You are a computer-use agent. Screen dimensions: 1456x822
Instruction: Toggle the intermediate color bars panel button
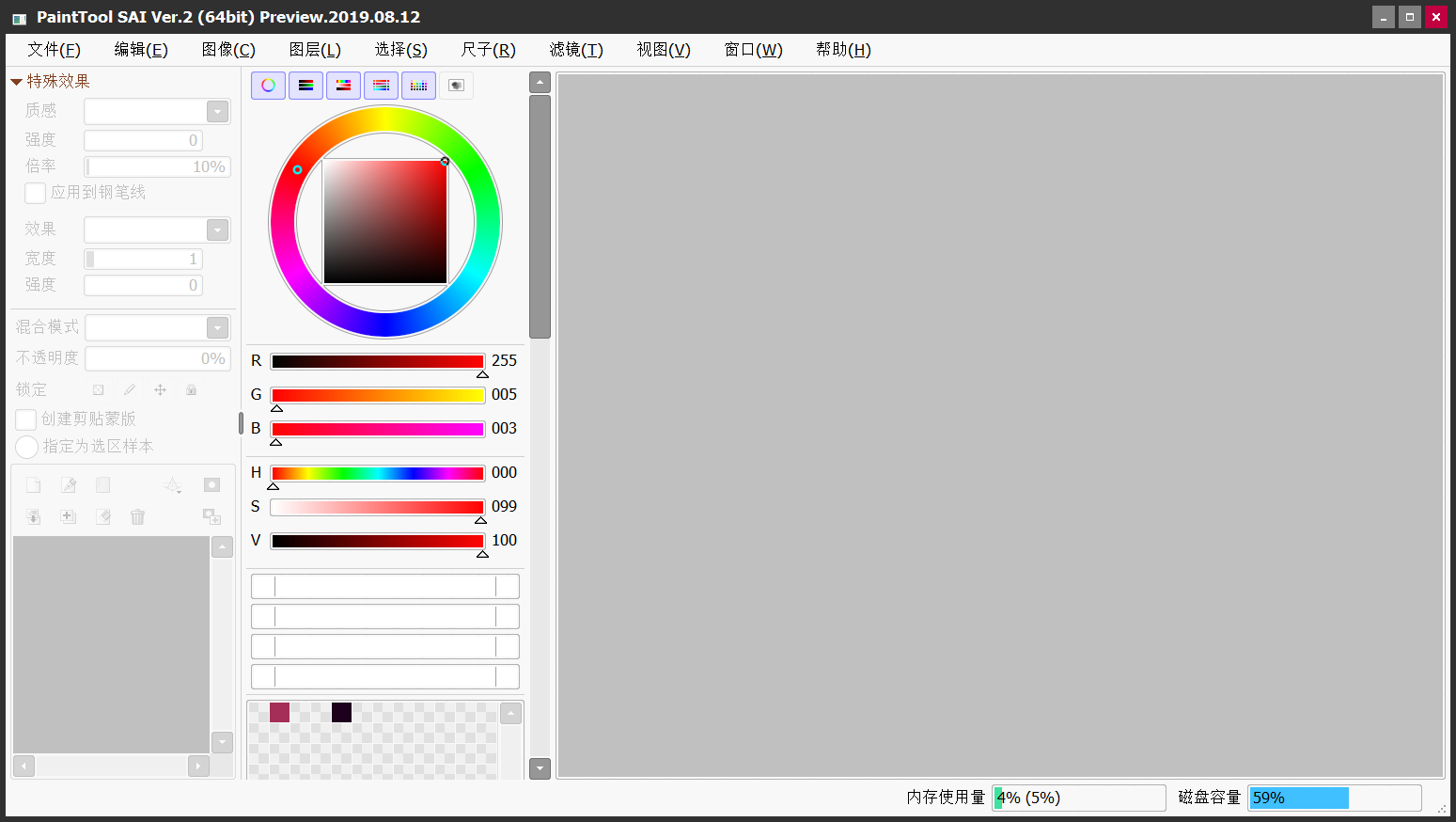coord(381,86)
